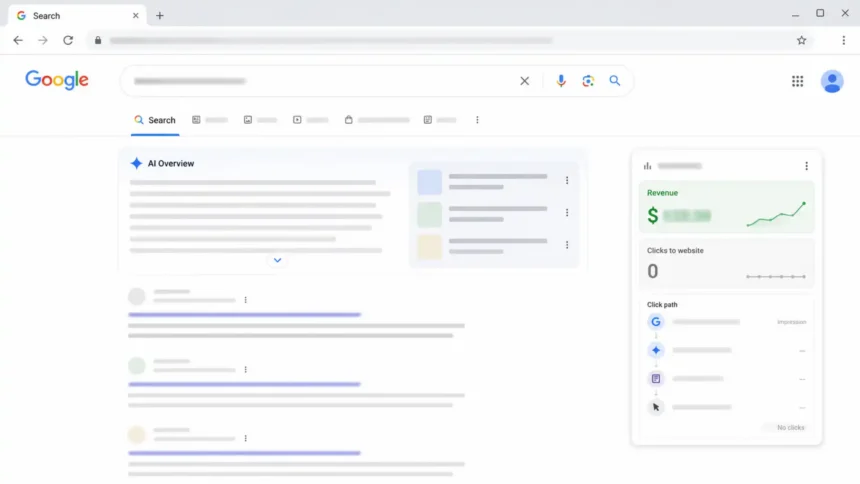
Task: Clear the search query with the X icon
Action: pos(524,81)
